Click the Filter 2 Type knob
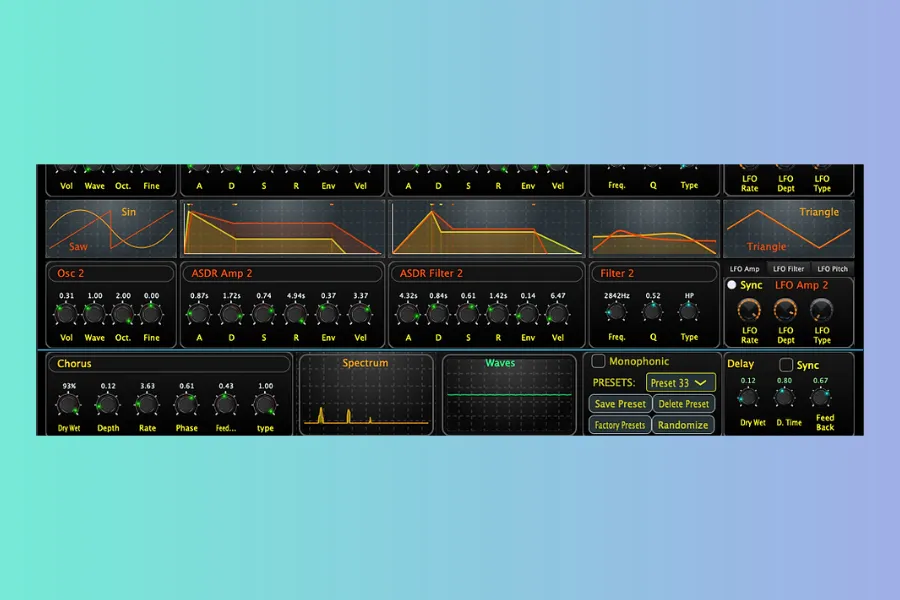The width and height of the screenshot is (900, 600). [689, 314]
